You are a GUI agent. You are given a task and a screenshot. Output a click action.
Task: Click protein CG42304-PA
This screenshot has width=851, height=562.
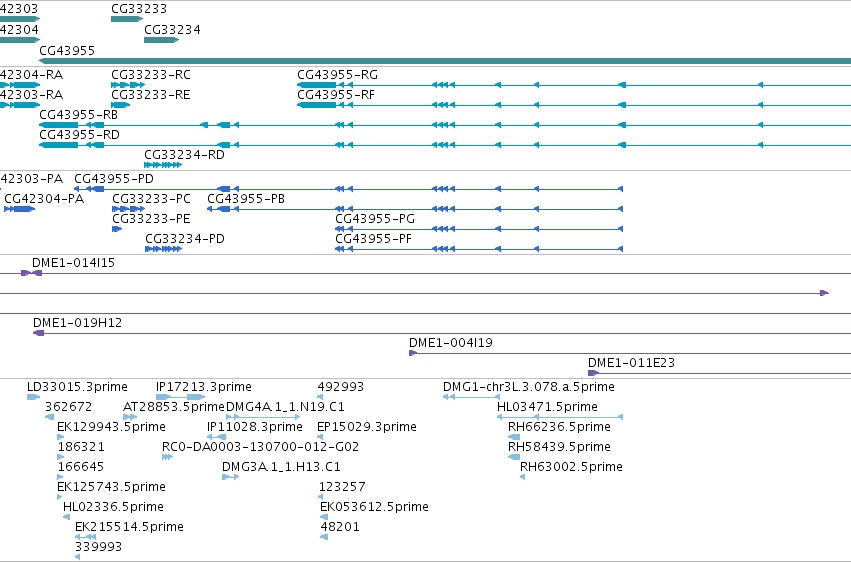20,209
